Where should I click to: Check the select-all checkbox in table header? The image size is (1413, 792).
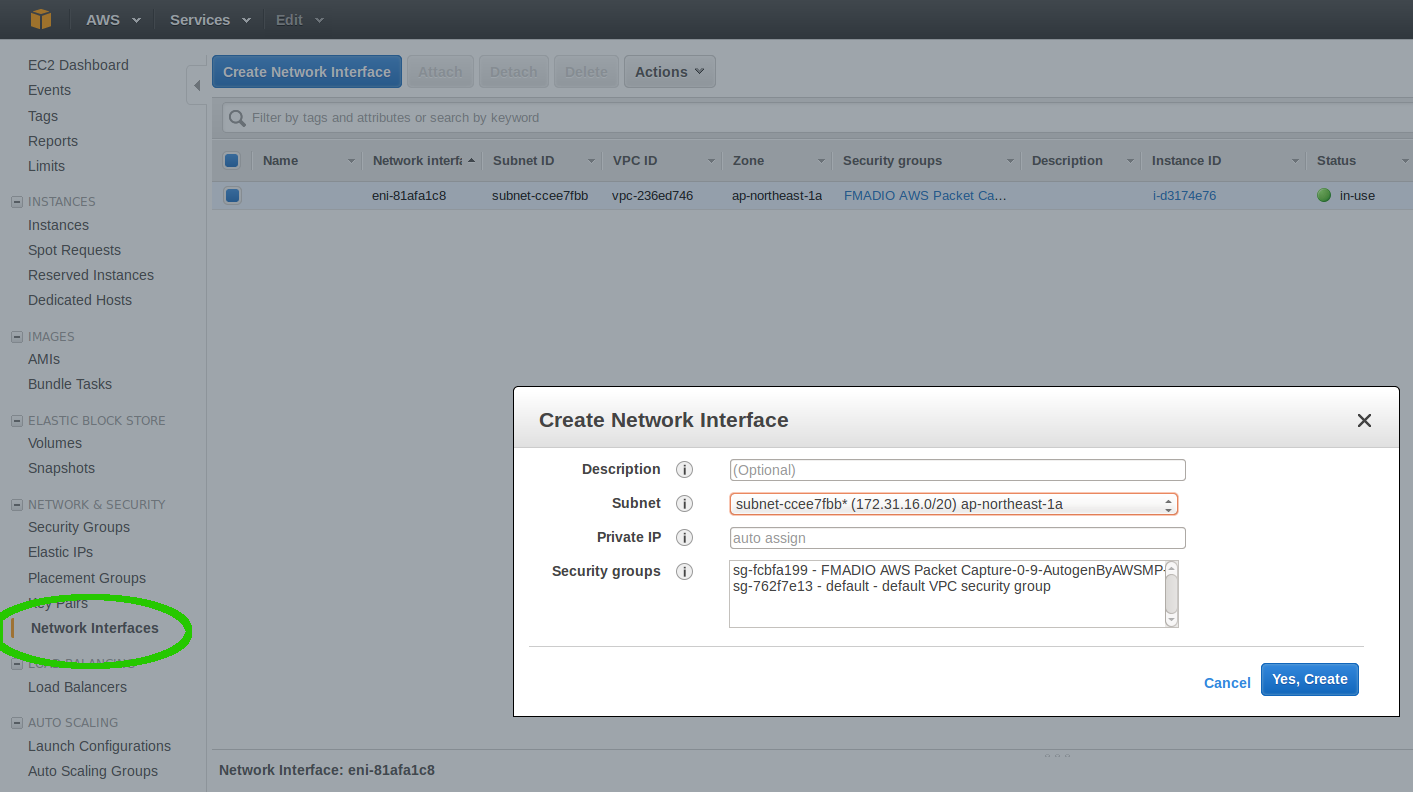click(x=232, y=160)
